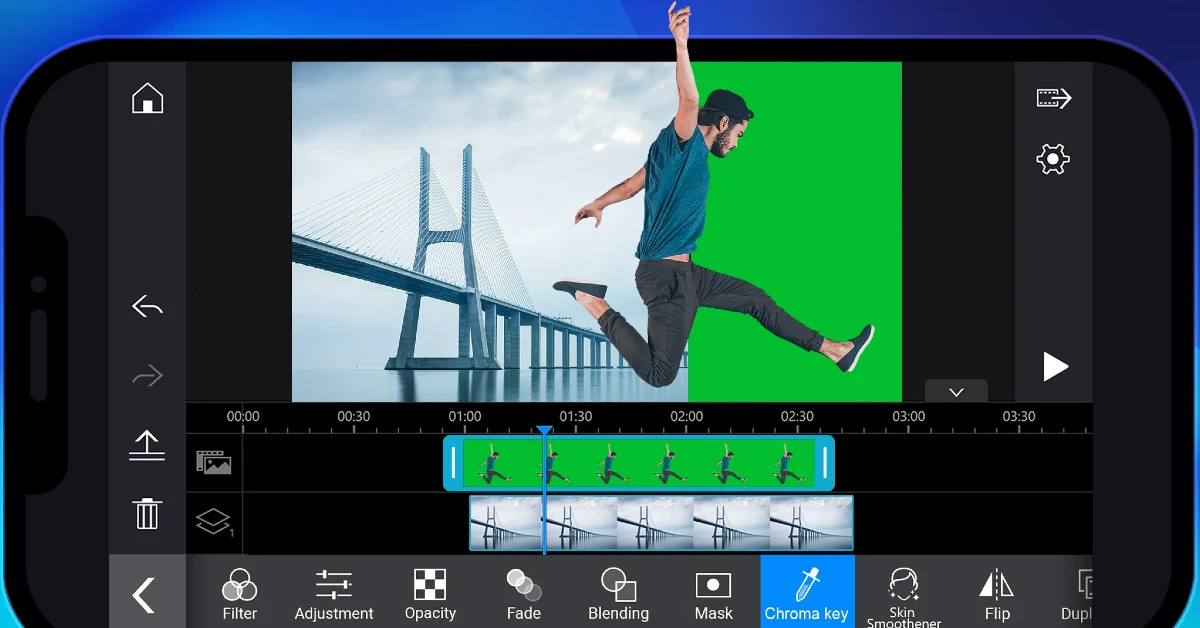Return to the home screen
The width and height of the screenshot is (1200, 628).
tap(147, 99)
